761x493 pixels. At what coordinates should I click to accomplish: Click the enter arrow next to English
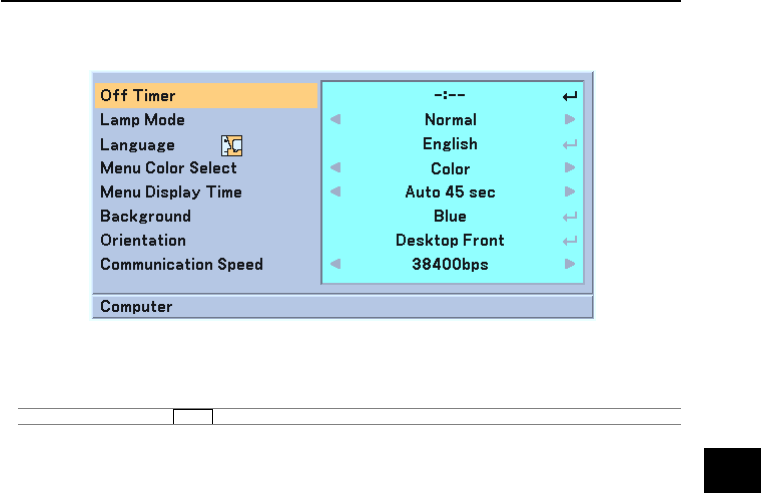click(x=570, y=145)
